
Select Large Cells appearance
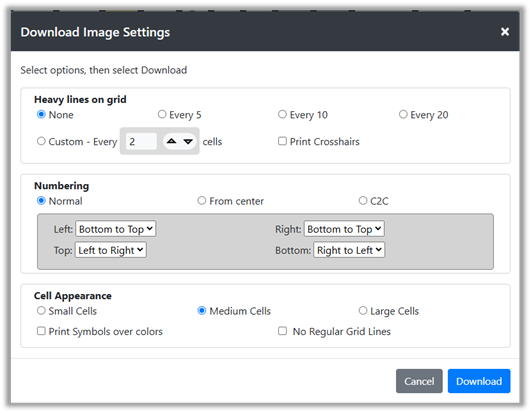(363, 310)
